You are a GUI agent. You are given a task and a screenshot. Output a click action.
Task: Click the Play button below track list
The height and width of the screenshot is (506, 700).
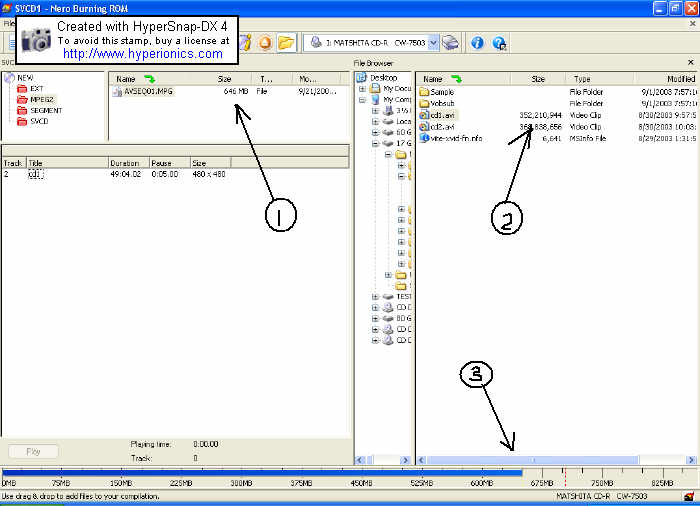pyautogui.click(x=33, y=452)
